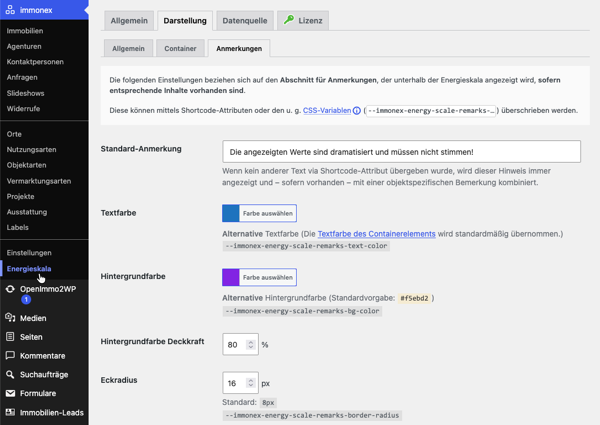Select the Darstellung tab
Image resolution: width=600 pixels, height=425 pixels.
point(185,21)
